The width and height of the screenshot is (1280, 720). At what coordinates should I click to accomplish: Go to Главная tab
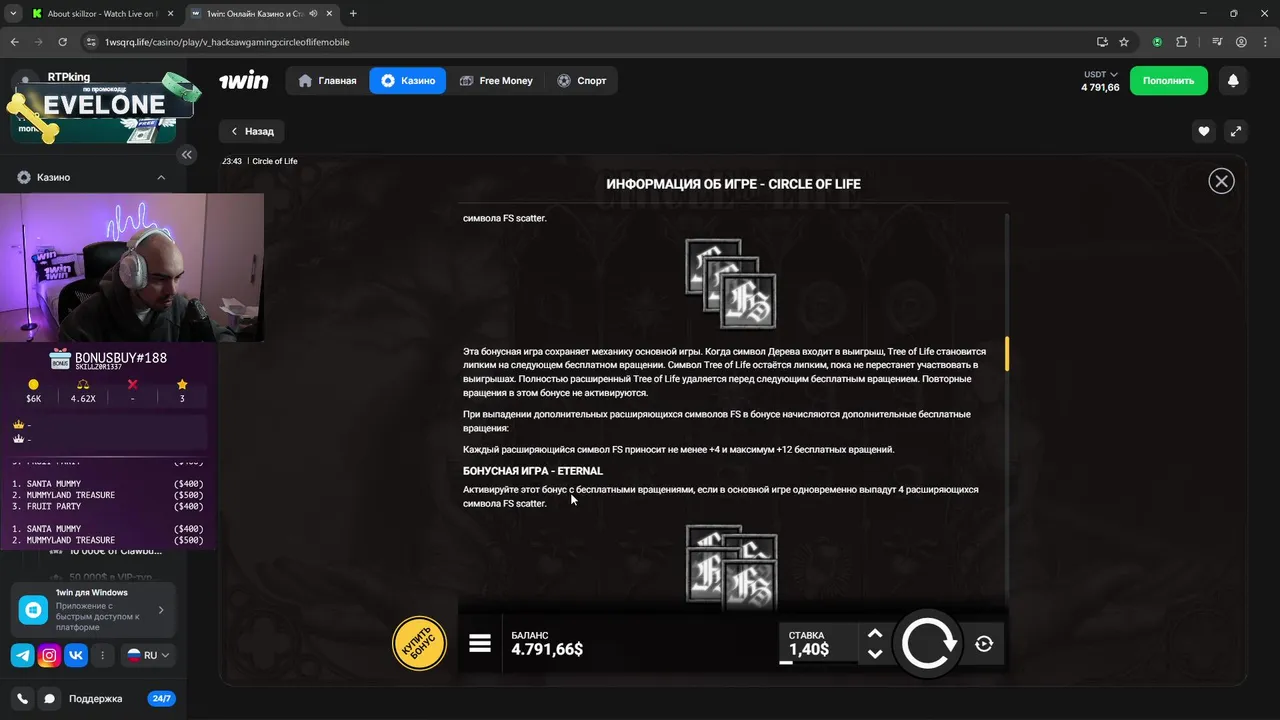tap(327, 81)
